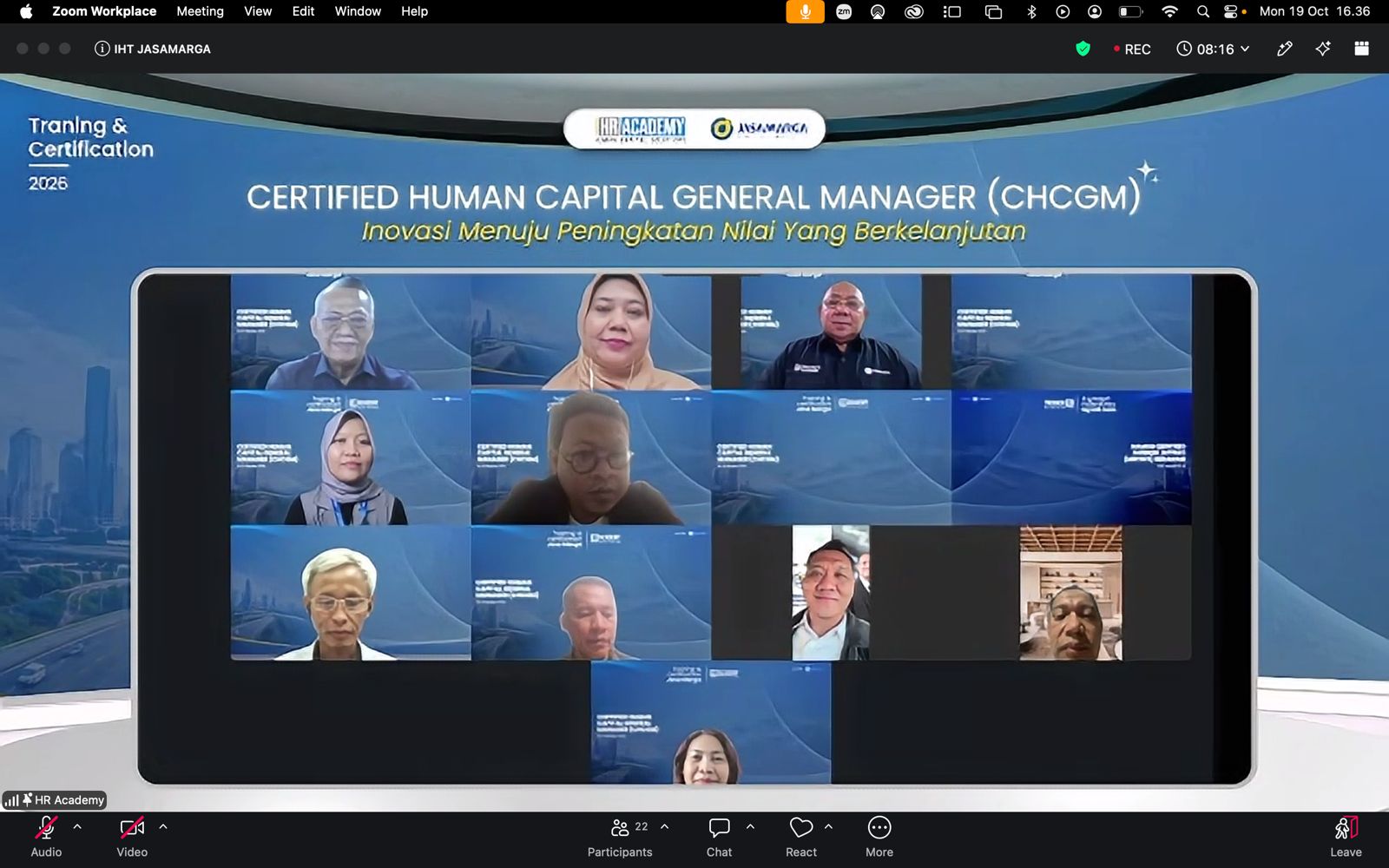Open the Chat panel

[x=719, y=837]
